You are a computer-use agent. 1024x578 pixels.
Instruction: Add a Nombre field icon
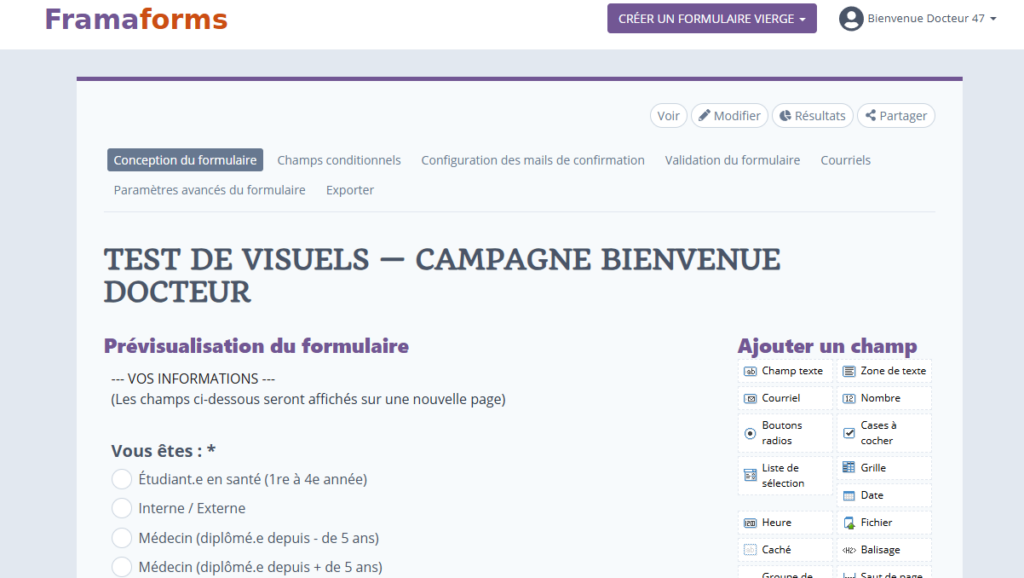[848, 398]
